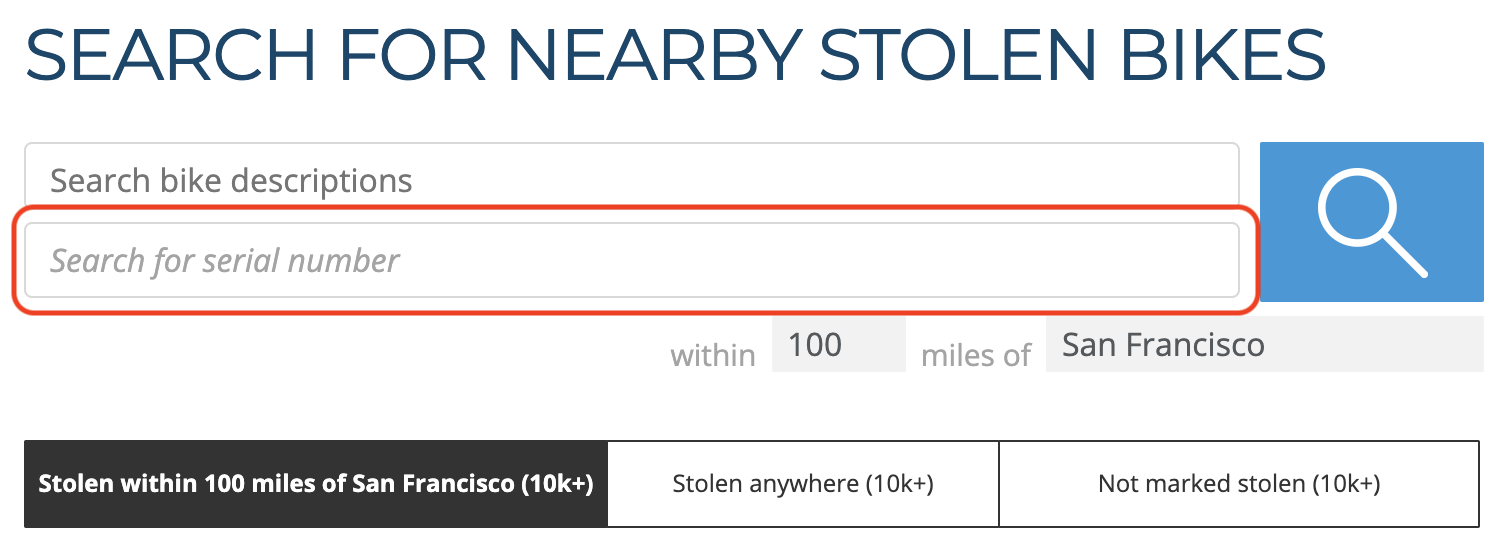Viewport: 1506px width, 544px height.
Task: Click the "miles of" label
Action: point(975,355)
